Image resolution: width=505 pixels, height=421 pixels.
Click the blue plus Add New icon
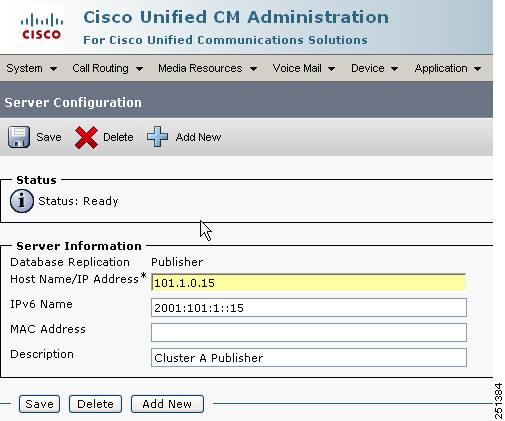[157, 137]
